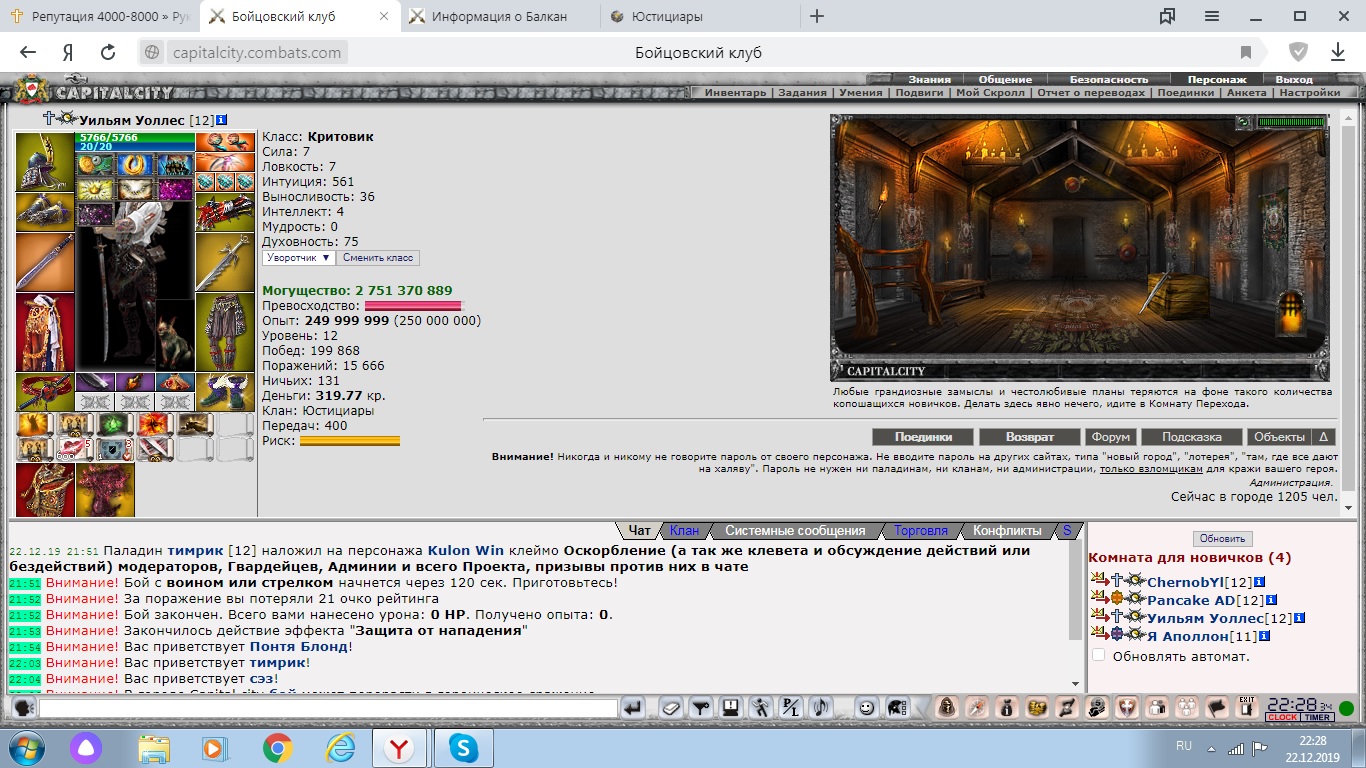Open the Персонаж top menu
This screenshot has width=1366, height=768.
(x=1217, y=79)
